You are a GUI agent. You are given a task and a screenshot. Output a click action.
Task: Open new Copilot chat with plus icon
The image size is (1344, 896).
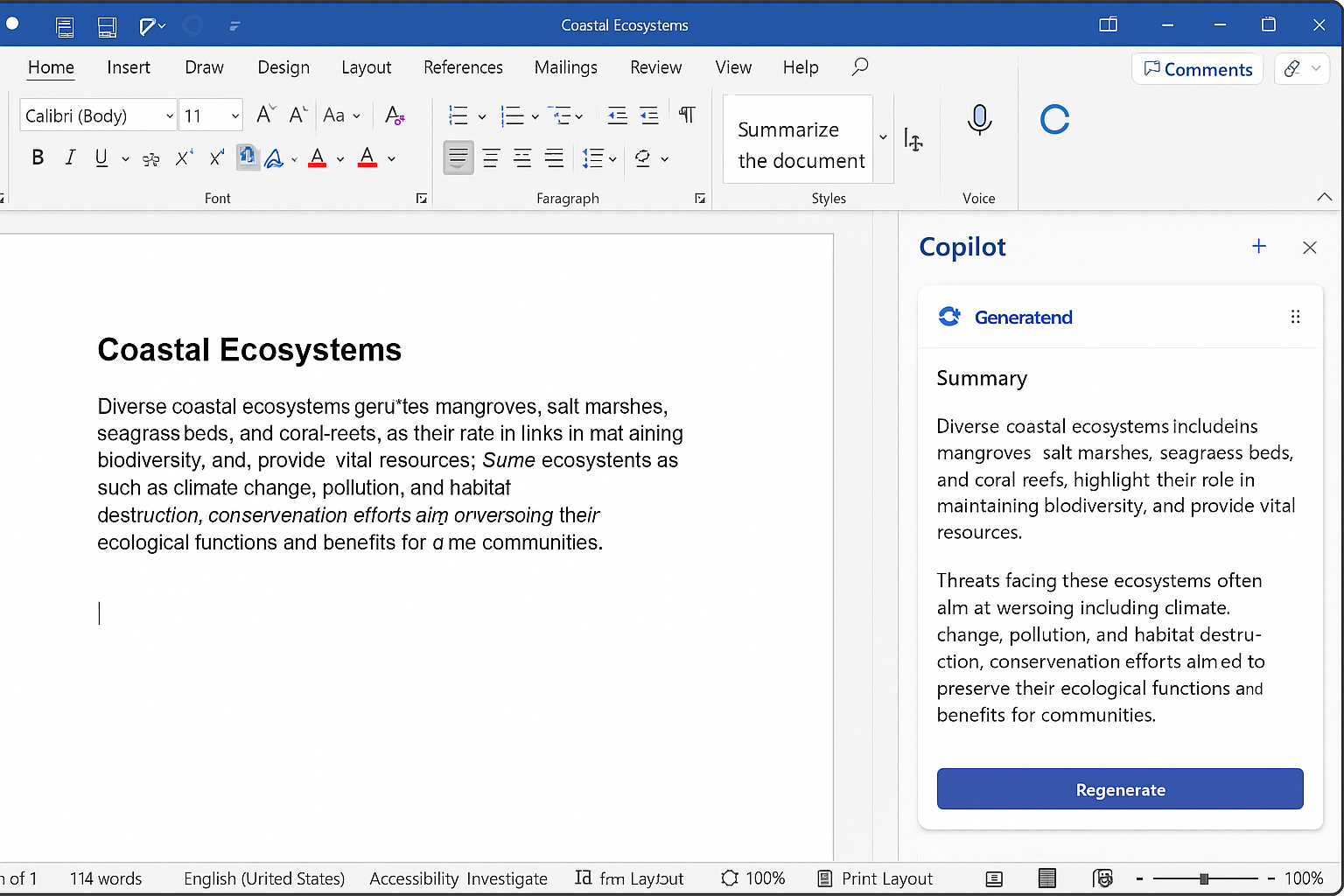coord(1259,247)
